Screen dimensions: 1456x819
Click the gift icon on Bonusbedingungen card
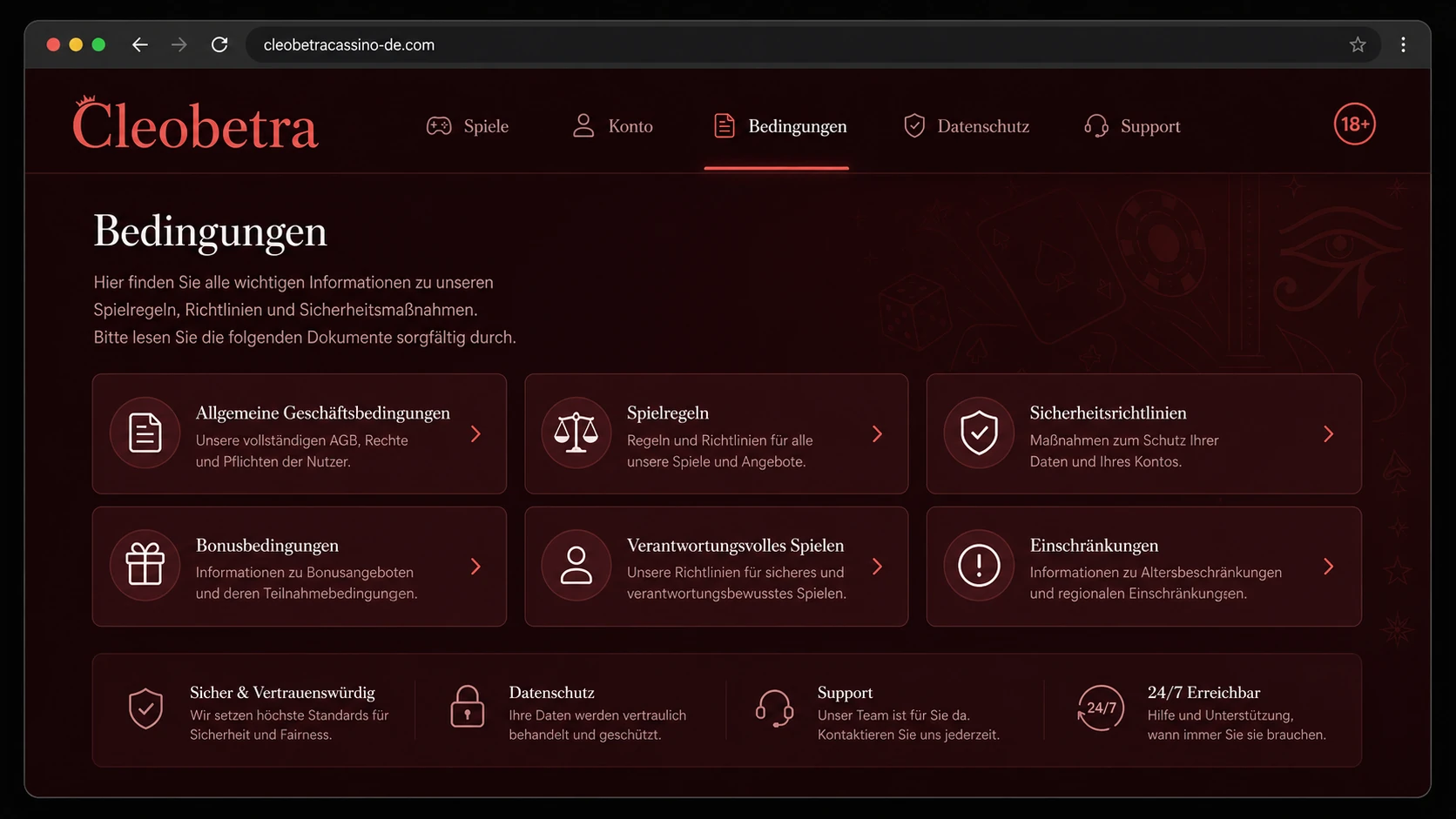[145, 565]
